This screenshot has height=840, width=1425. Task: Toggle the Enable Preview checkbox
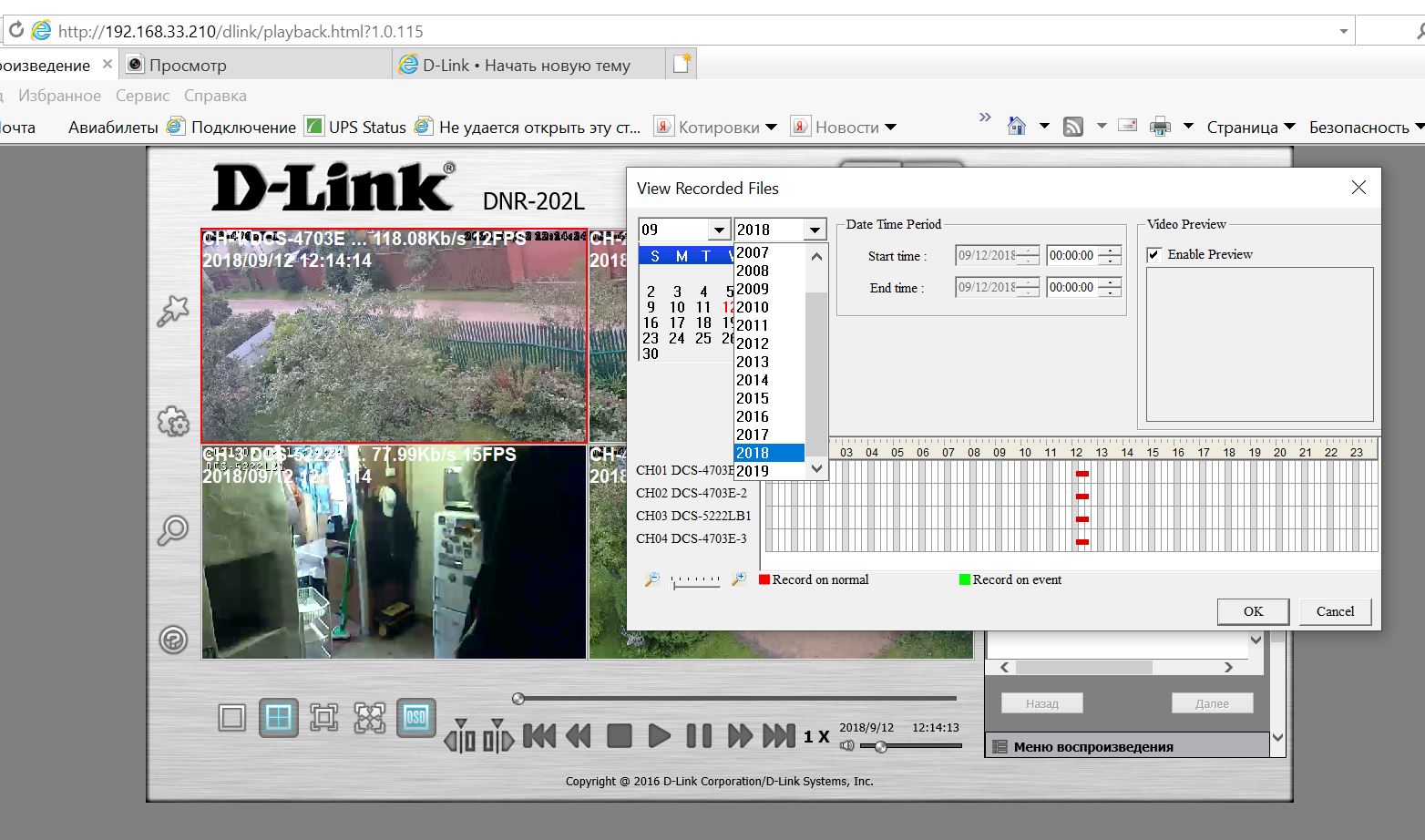coord(1154,254)
